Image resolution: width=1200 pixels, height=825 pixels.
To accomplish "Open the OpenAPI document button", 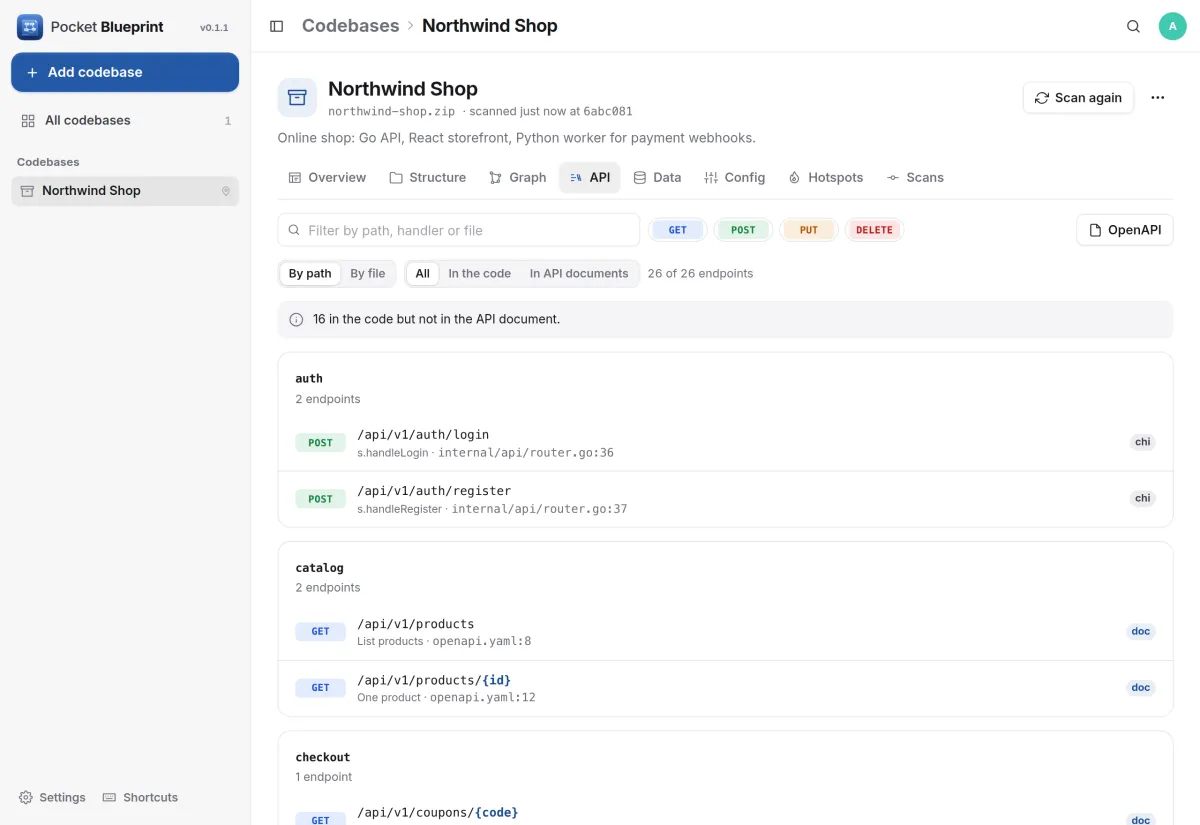I will coord(1125,230).
